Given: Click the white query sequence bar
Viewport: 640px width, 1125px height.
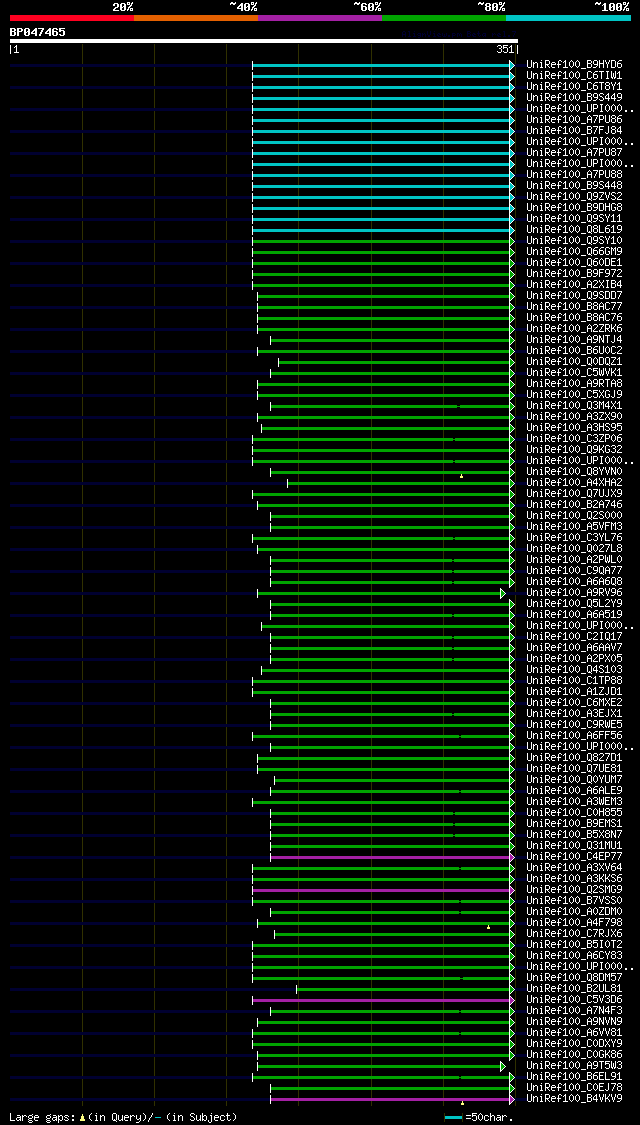Looking at the screenshot, I should (x=263, y=41).
